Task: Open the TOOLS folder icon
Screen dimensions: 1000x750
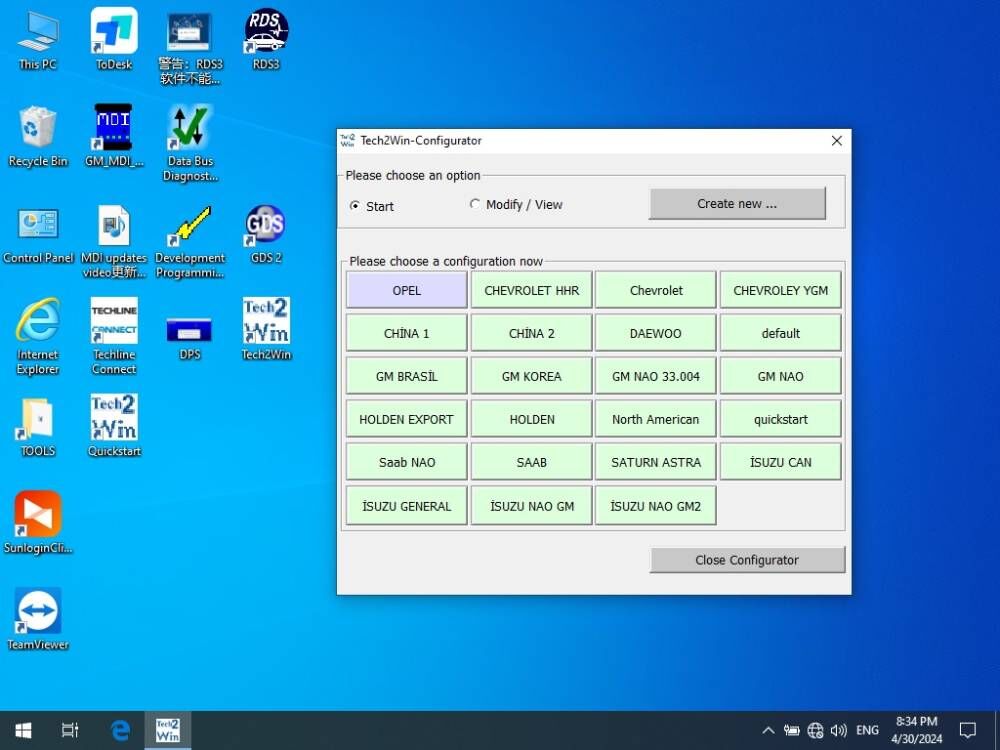Action: (38, 426)
